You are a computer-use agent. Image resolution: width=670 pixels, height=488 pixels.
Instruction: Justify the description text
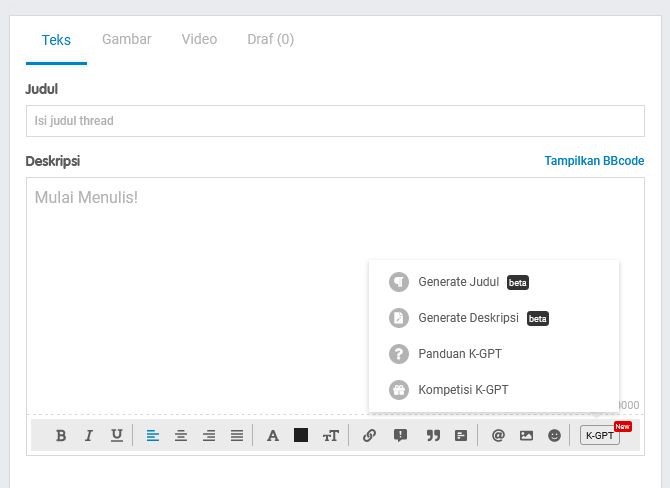pyautogui.click(x=237, y=436)
